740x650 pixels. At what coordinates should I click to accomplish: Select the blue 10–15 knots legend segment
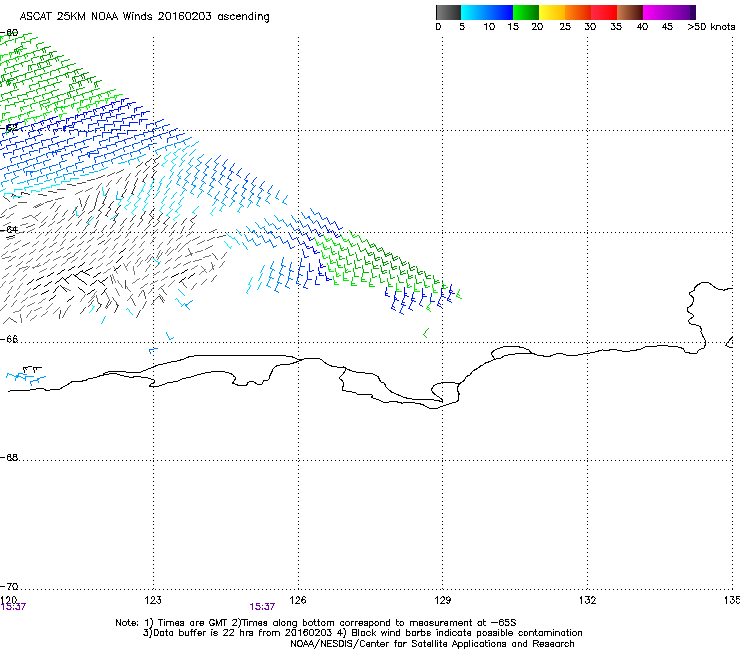click(x=500, y=12)
